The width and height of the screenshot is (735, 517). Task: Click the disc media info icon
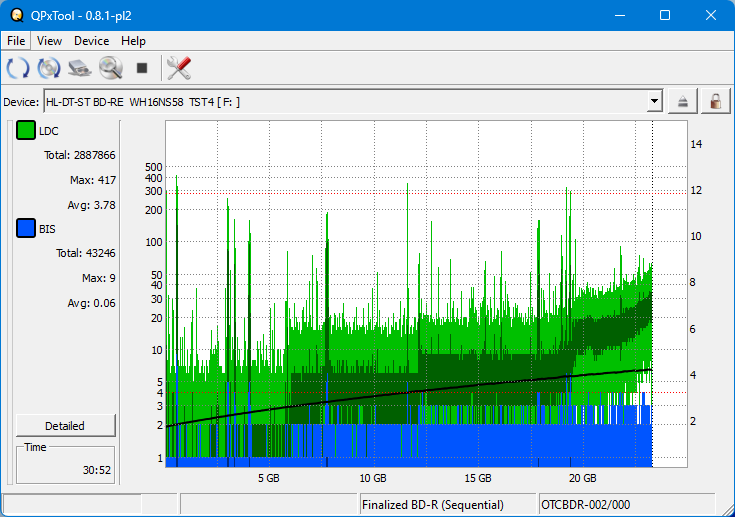tap(49, 68)
